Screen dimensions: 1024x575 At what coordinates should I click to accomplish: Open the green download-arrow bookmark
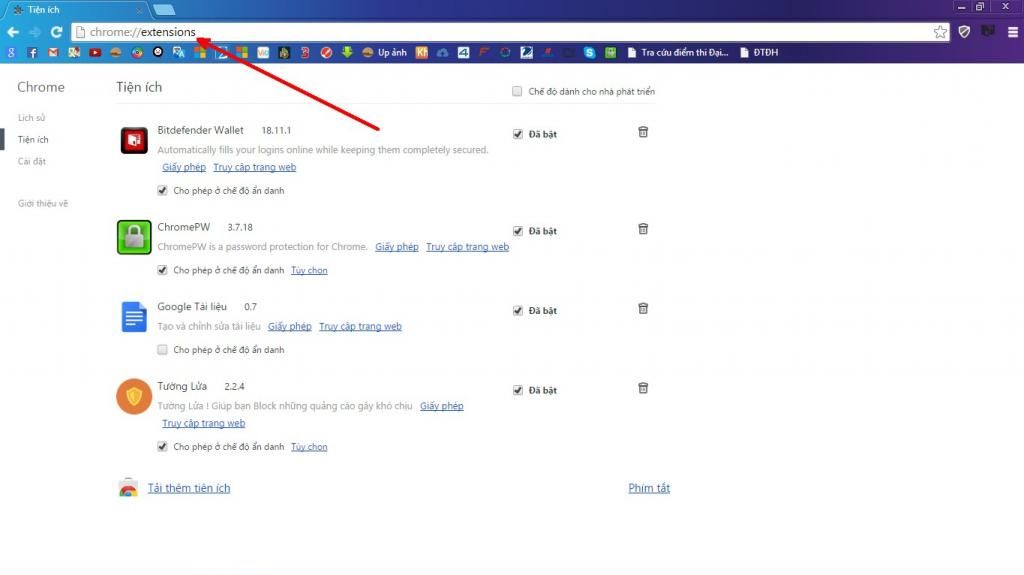tap(347, 53)
